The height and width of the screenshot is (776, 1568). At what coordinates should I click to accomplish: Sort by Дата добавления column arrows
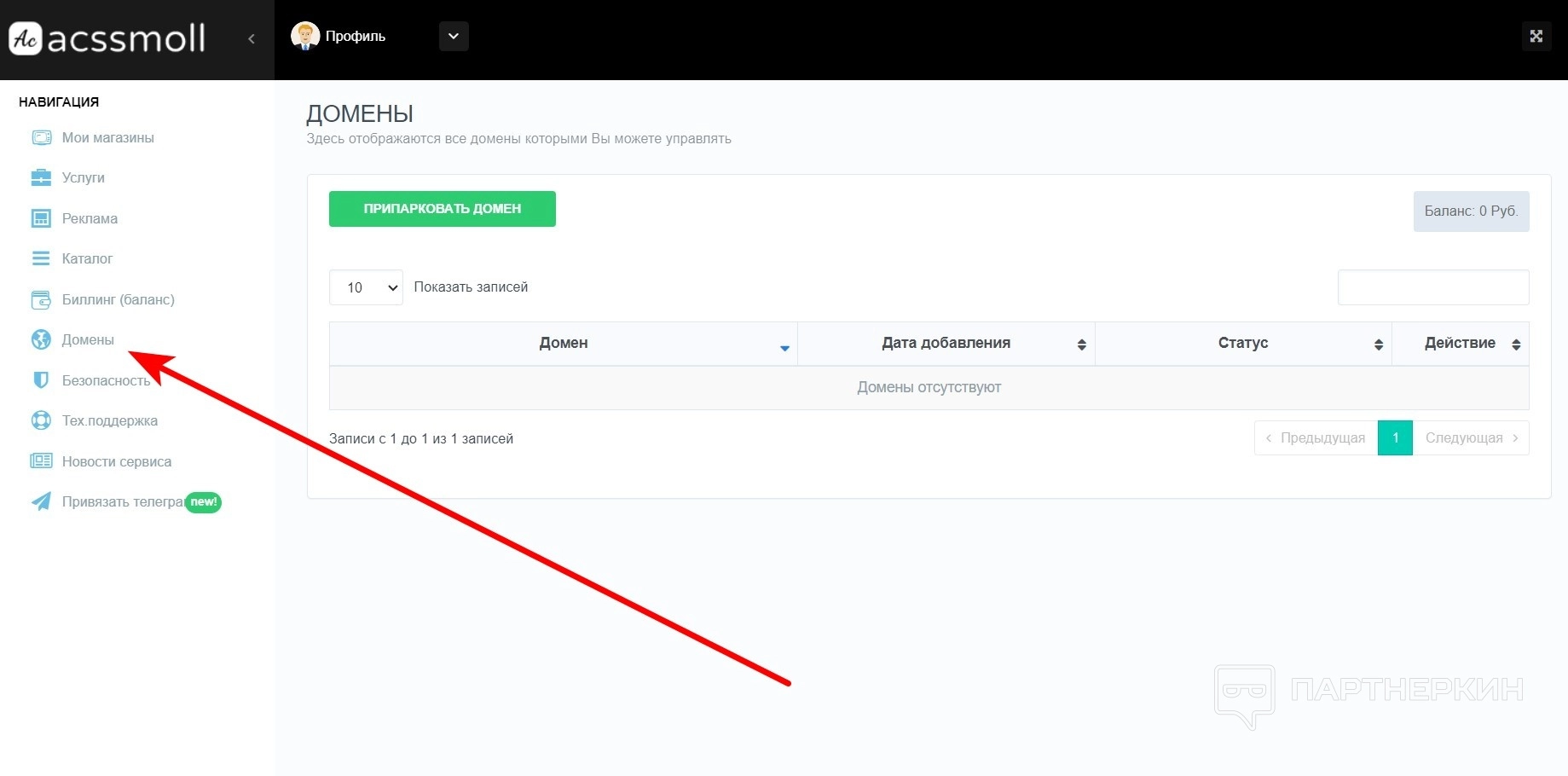click(1081, 345)
